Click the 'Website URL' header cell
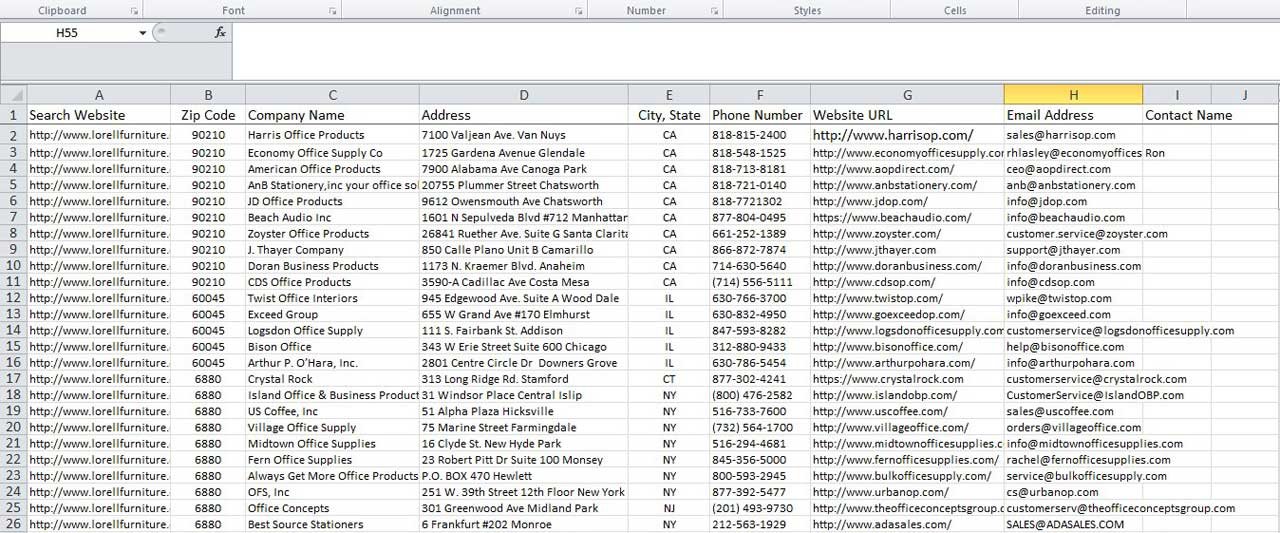Image resolution: width=1280 pixels, height=533 pixels. [x=907, y=115]
